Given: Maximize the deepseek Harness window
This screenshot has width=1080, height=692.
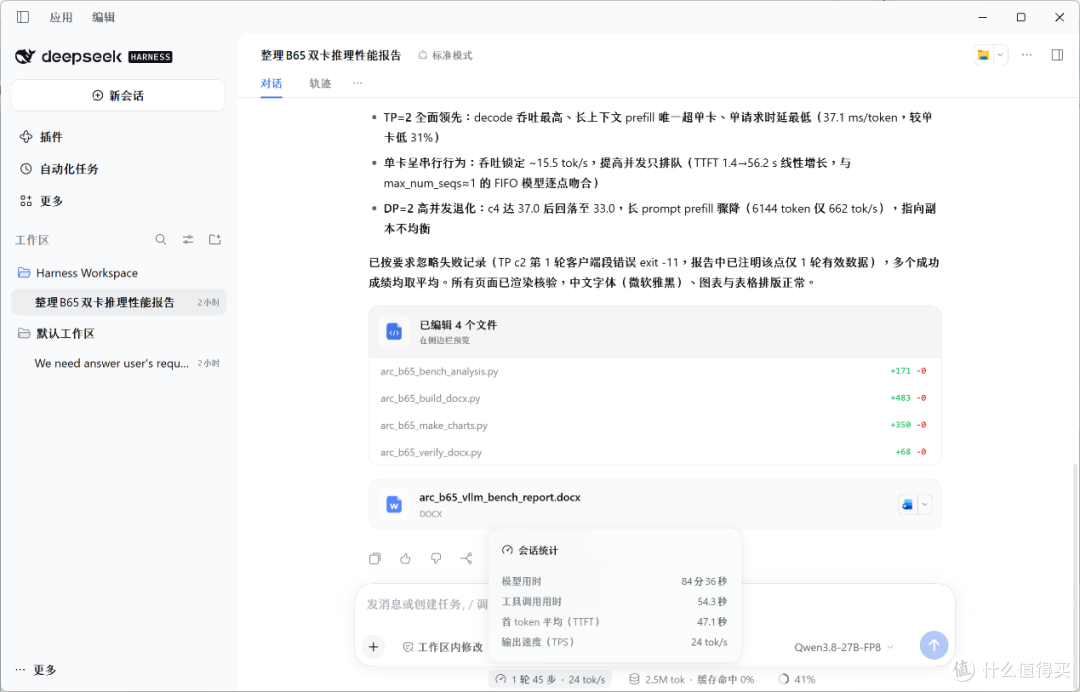Looking at the screenshot, I should [x=1021, y=17].
